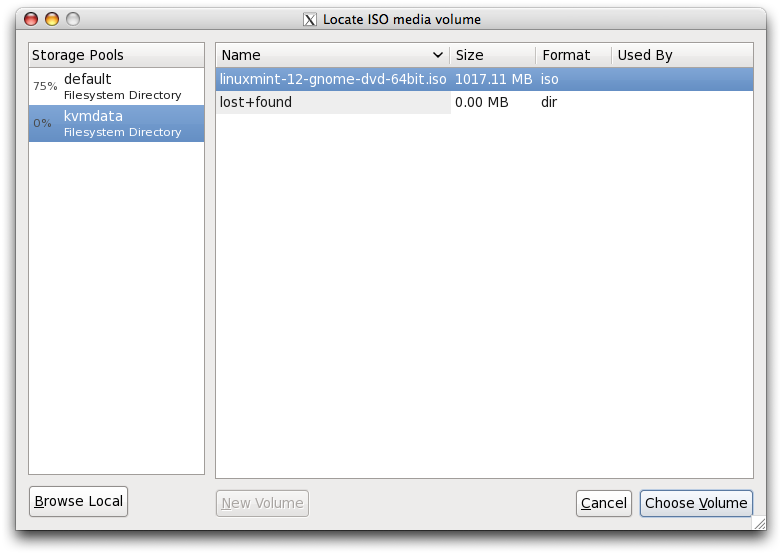782x554 pixels.
Task: Select the lost+found row
Action: pyautogui.click(x=484, y=102)
